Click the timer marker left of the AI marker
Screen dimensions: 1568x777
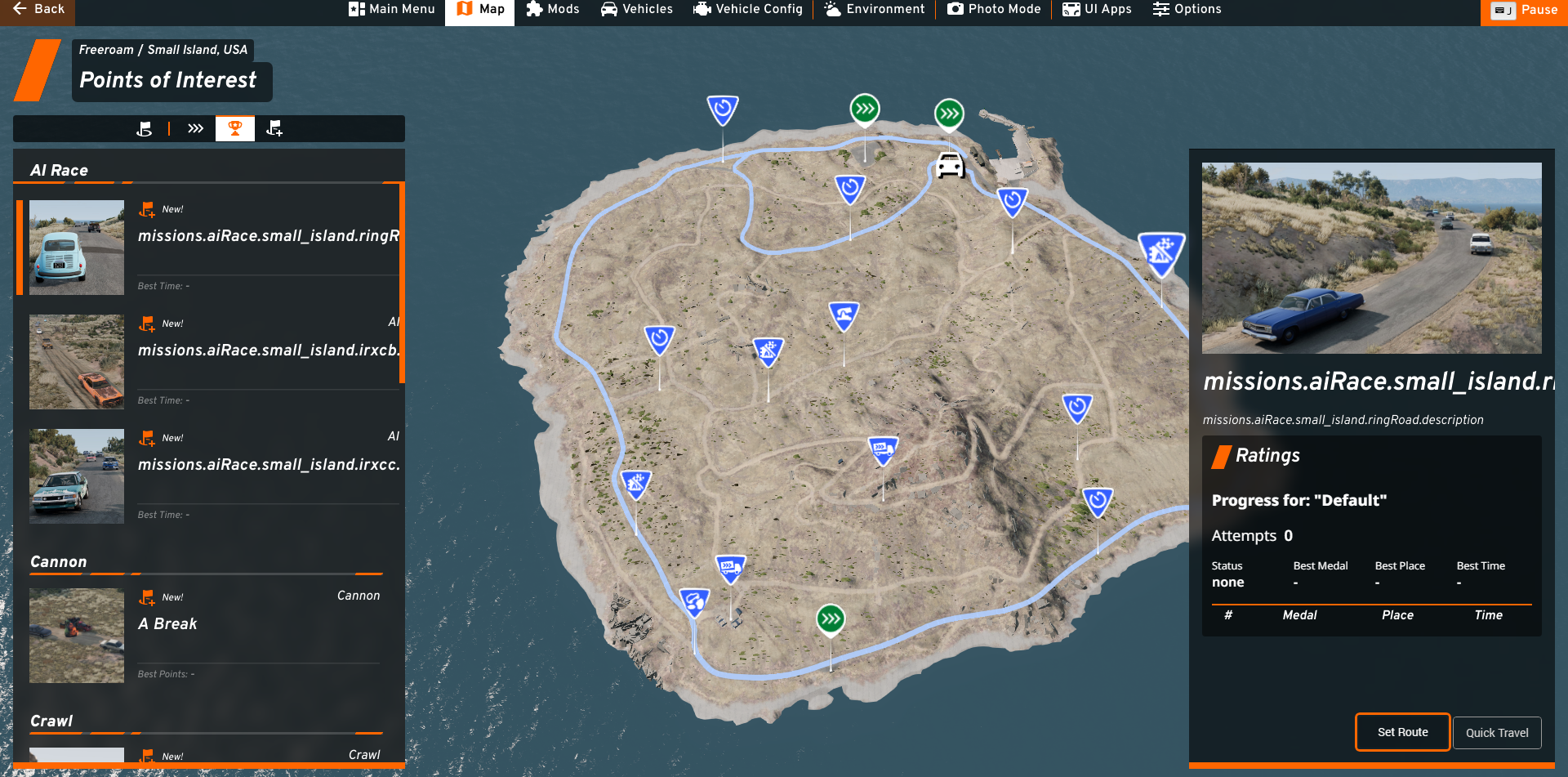pos(659,339)
